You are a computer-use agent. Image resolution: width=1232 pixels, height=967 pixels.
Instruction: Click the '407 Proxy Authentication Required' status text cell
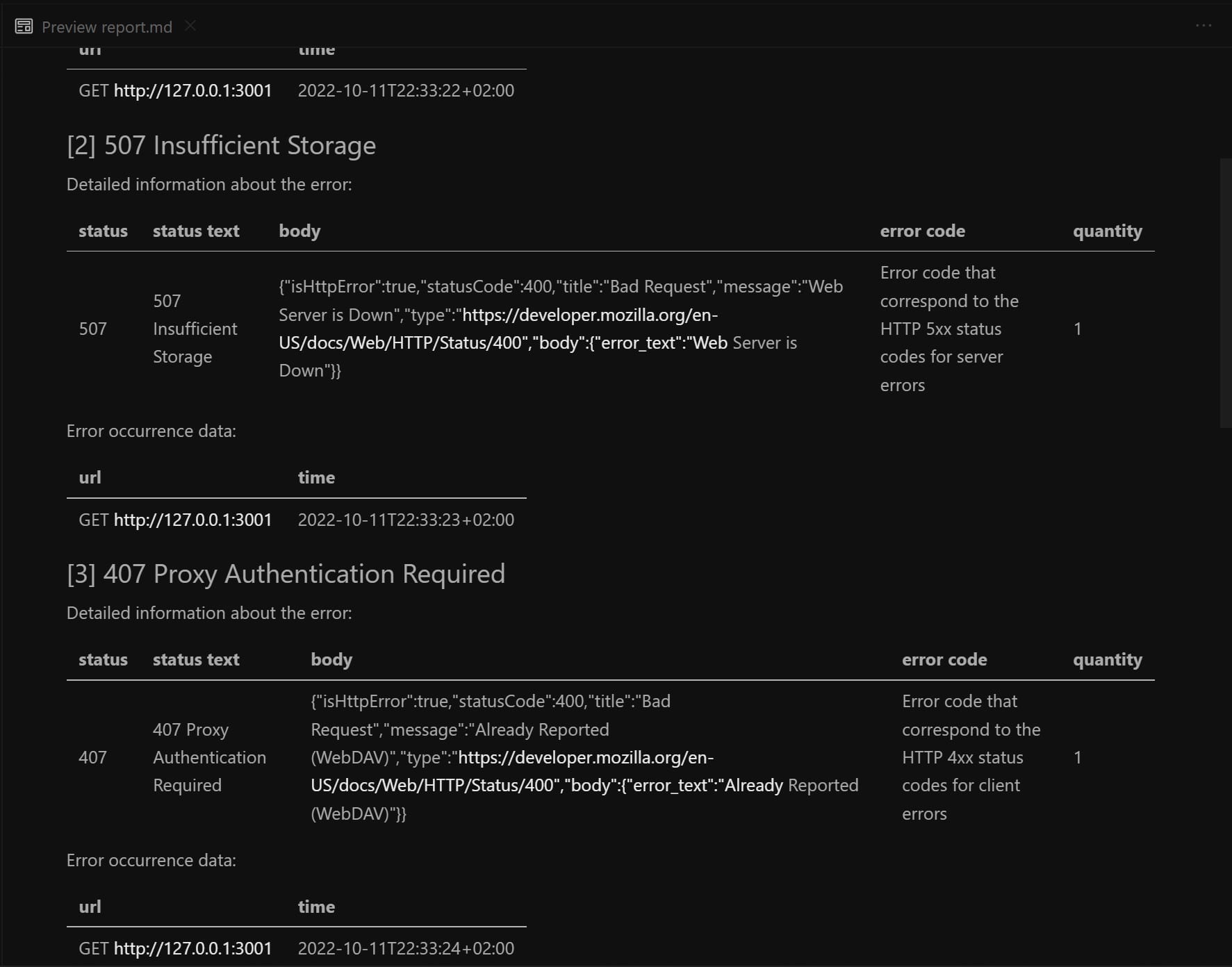[x=209, y=757]
